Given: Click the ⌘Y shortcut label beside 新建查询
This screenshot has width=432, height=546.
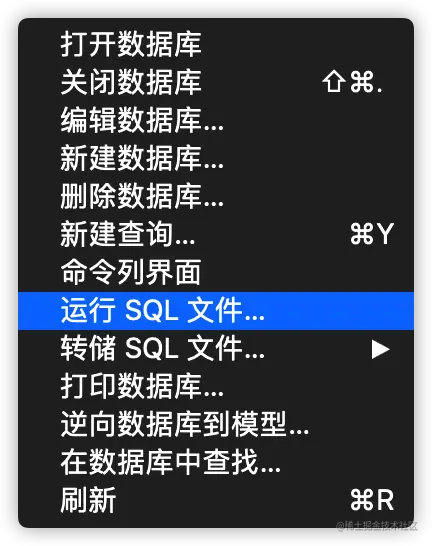Looking at the screenshot, I should point(372,234).
